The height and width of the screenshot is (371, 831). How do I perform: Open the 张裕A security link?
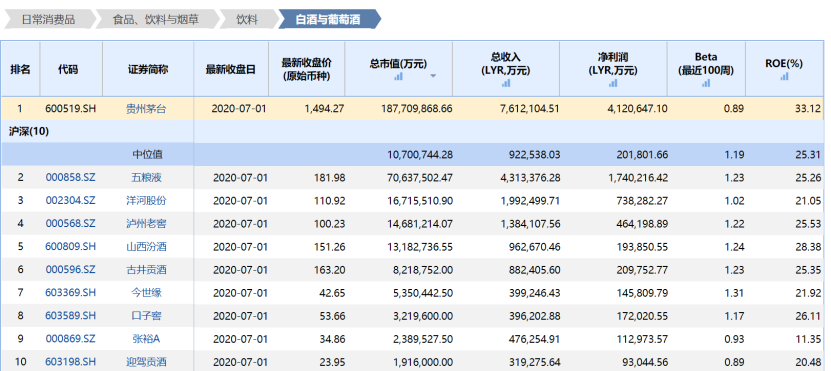[148, 339]
